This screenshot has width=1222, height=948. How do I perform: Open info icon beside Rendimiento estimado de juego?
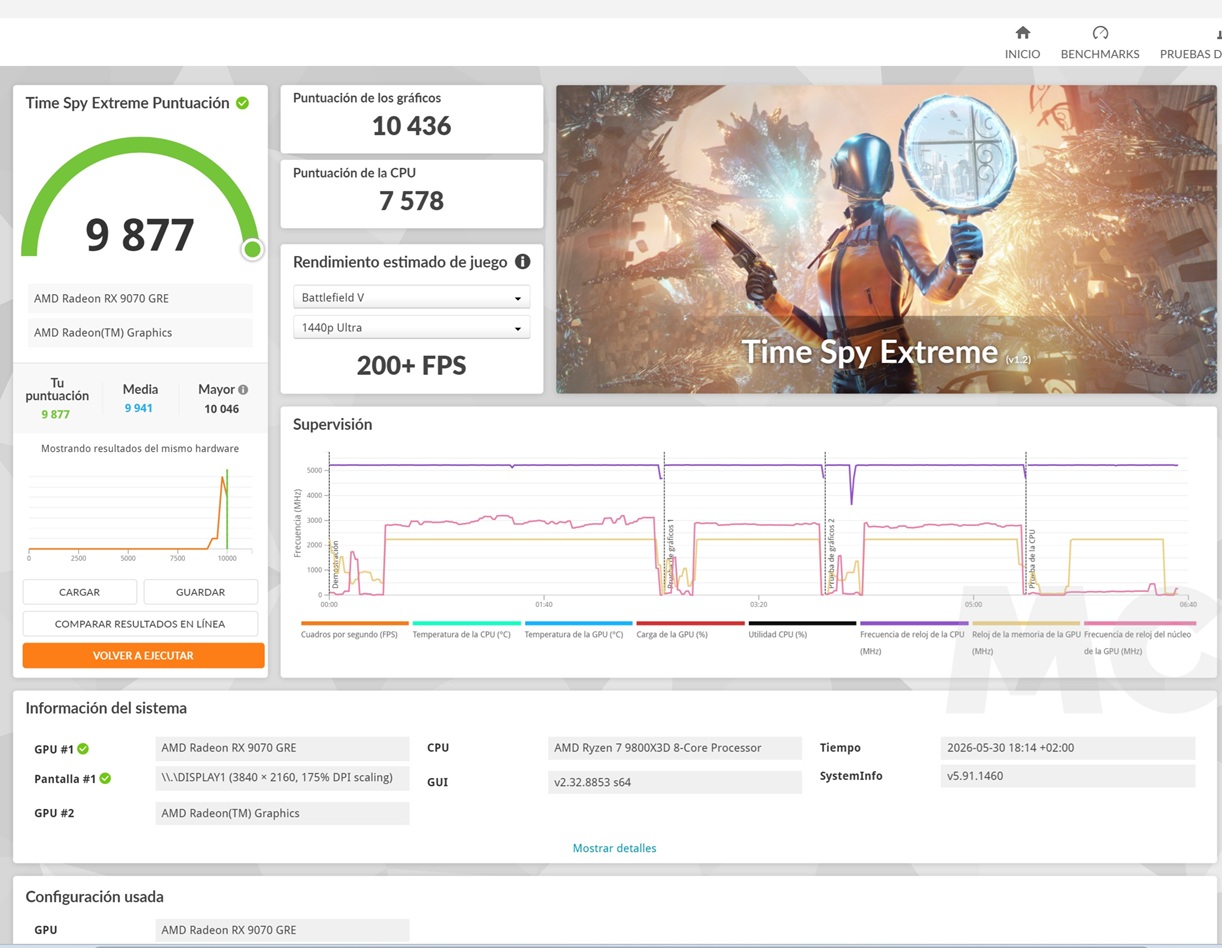(x=522, y=262)
